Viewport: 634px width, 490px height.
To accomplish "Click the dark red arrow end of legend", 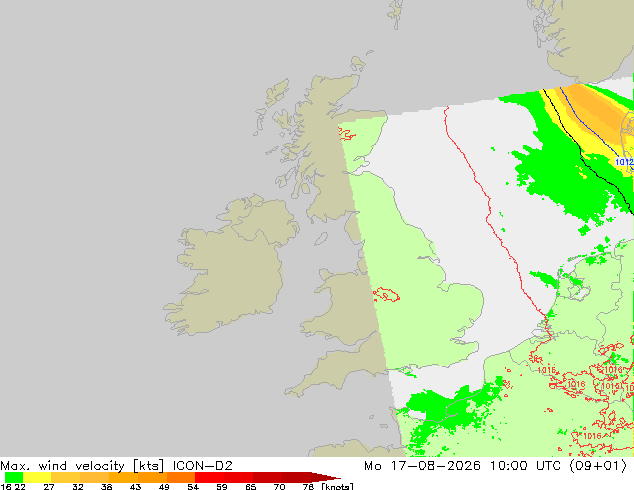I will [x=326, y=477].
